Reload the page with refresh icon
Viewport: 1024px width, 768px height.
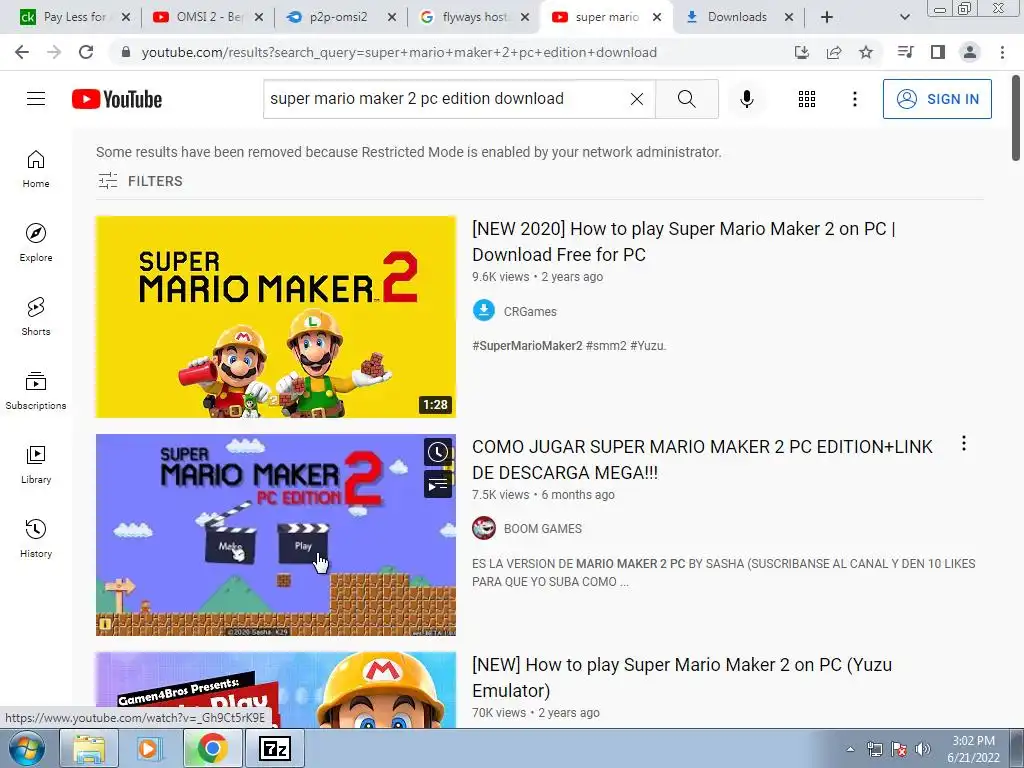click(x=86, y=52)
